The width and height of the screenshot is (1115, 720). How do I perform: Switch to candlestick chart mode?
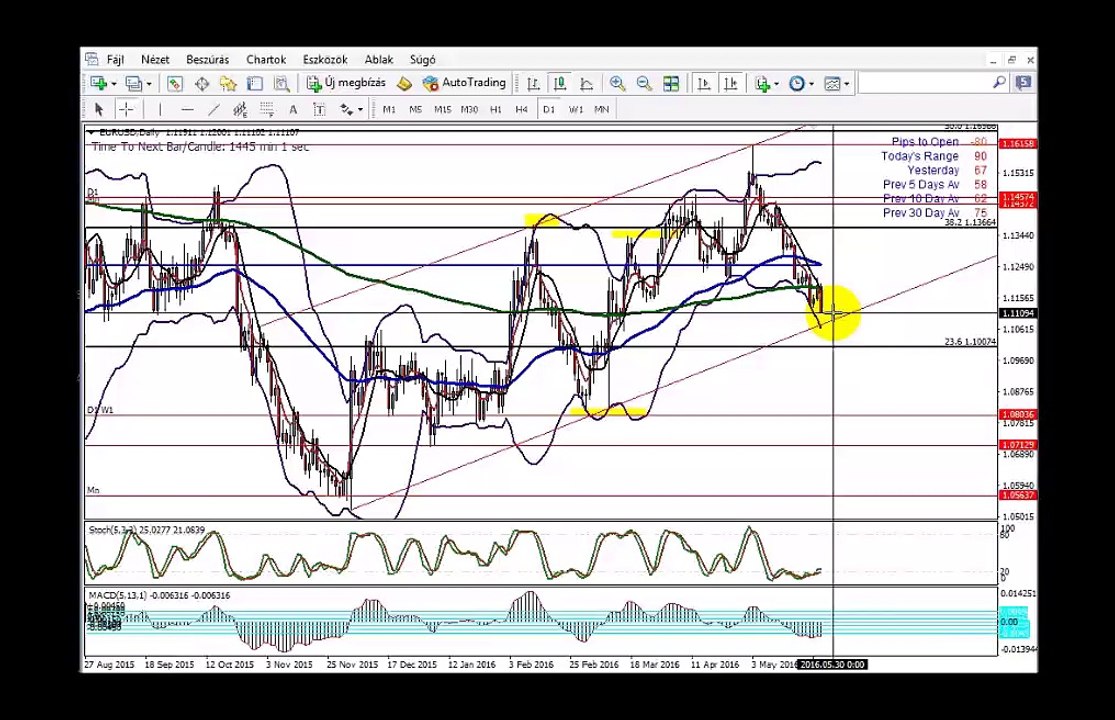560,84
